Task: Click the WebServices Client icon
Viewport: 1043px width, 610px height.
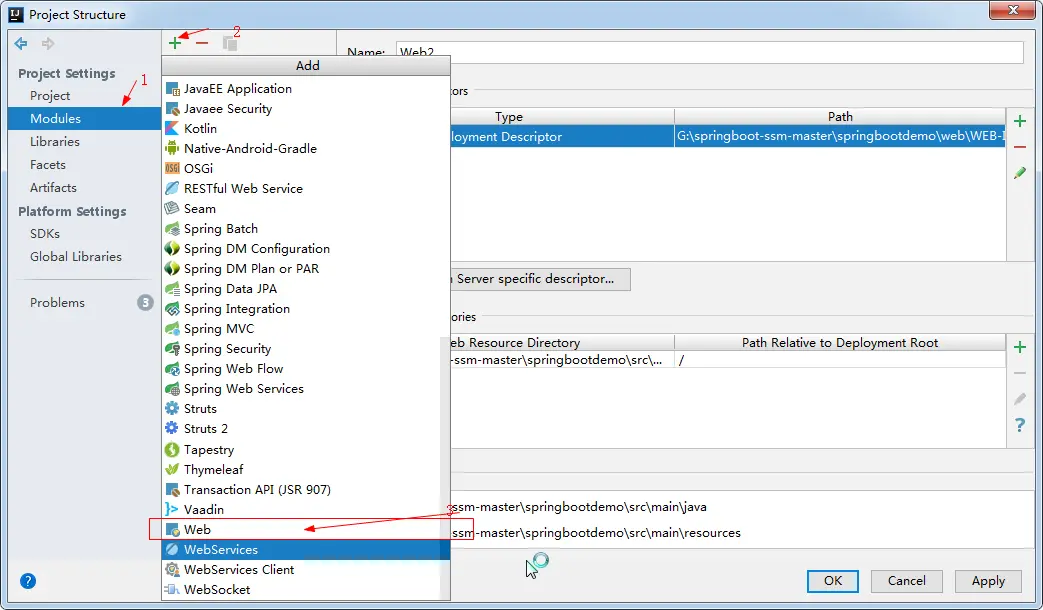Action: point(172,569)
